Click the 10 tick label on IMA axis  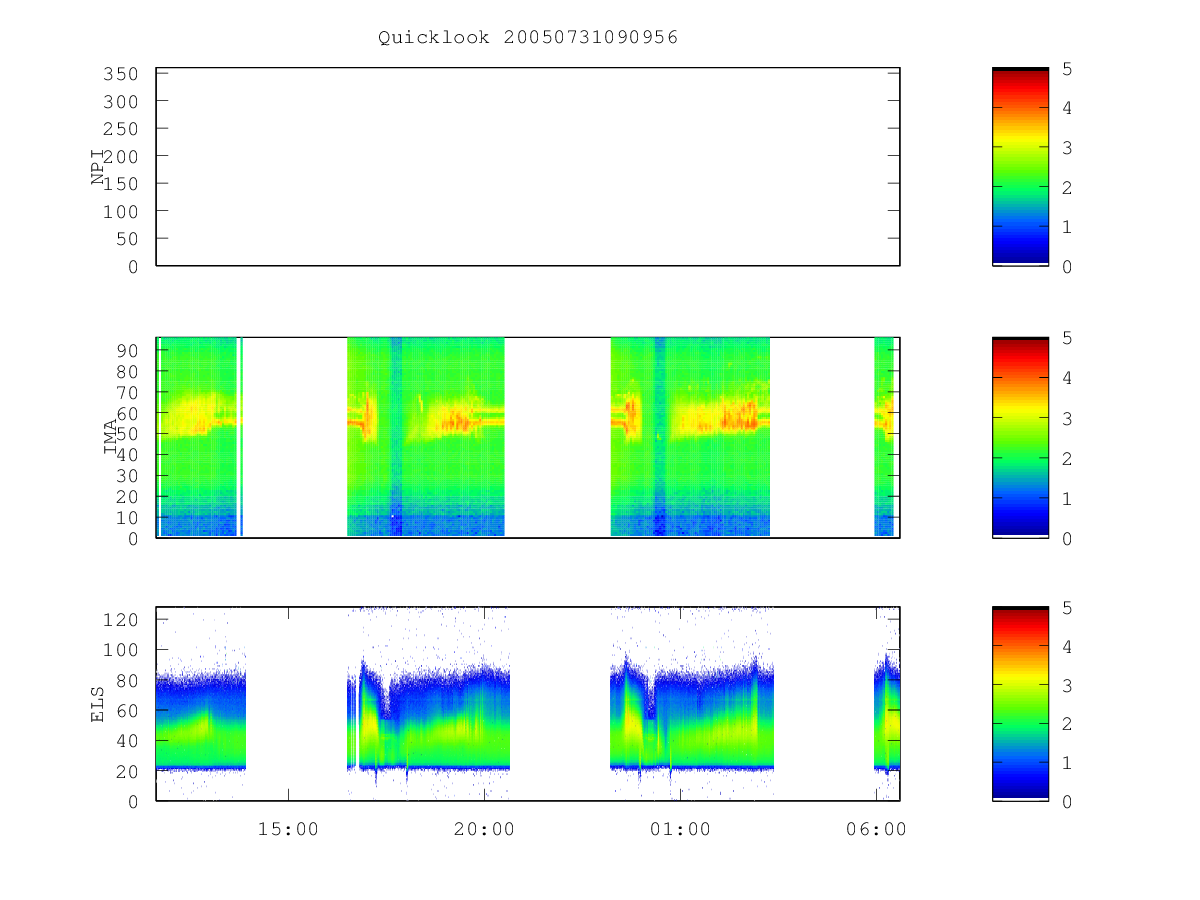[128, 517]
